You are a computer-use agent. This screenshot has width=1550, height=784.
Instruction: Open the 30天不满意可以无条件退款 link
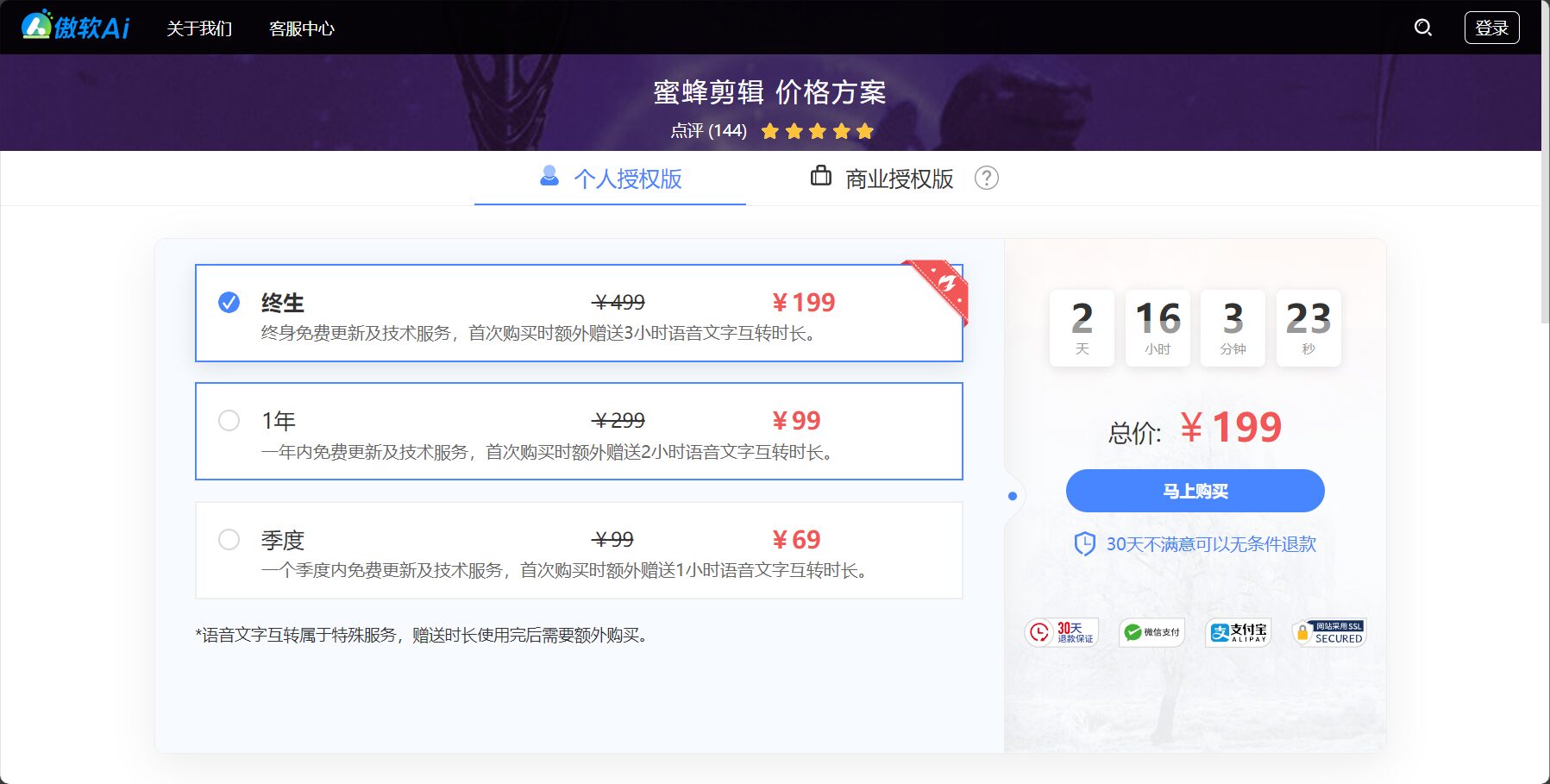tap(1211, 544)
